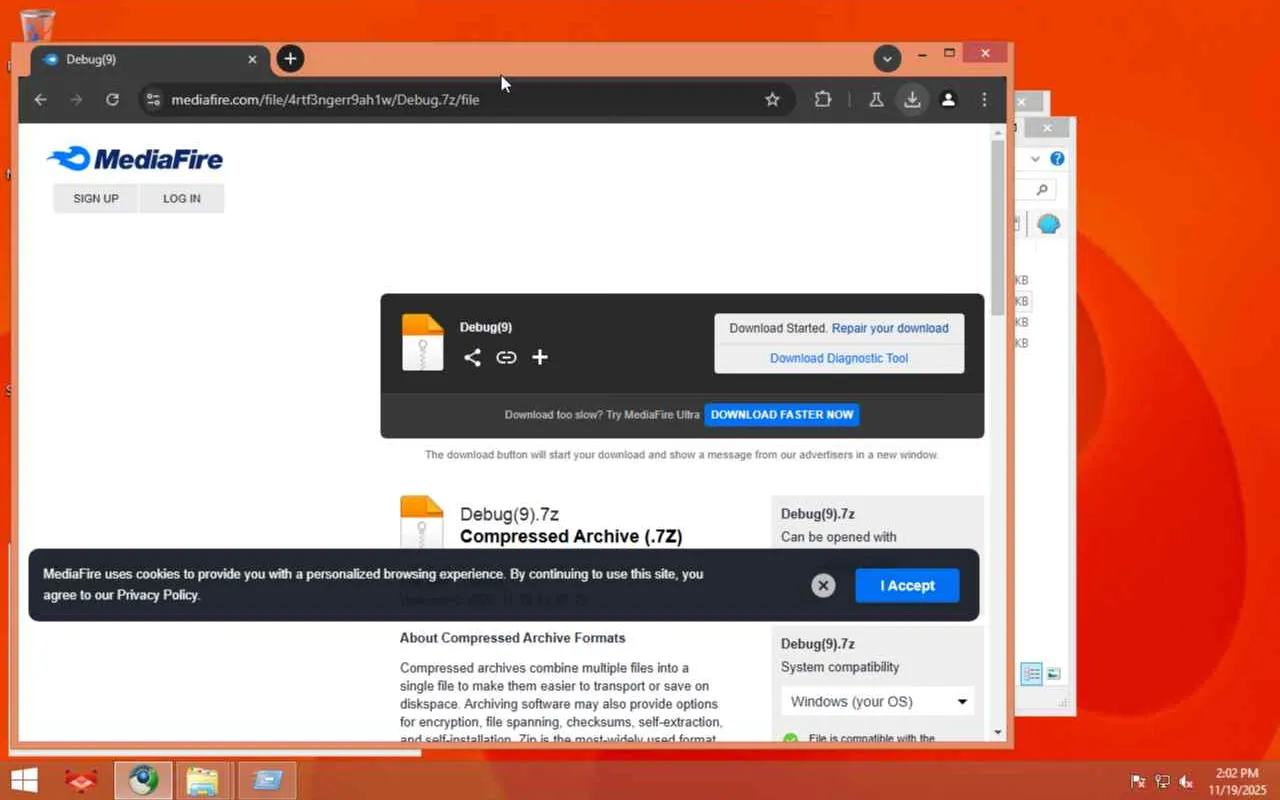This screenshot has height=800, width=1280.
Task: Bookmark this page with the star icon
Action: (x=772, y=100)
